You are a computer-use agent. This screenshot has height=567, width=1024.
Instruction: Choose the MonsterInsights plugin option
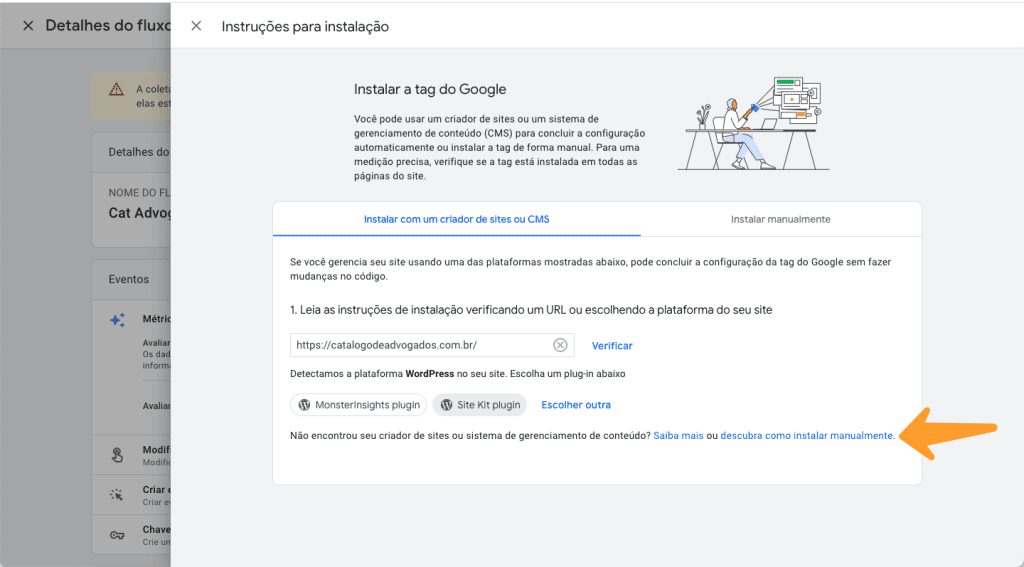(x=359, y=405)
